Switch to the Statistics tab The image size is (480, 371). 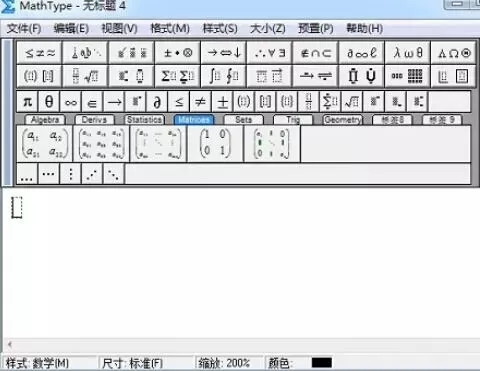pos(144,119)
